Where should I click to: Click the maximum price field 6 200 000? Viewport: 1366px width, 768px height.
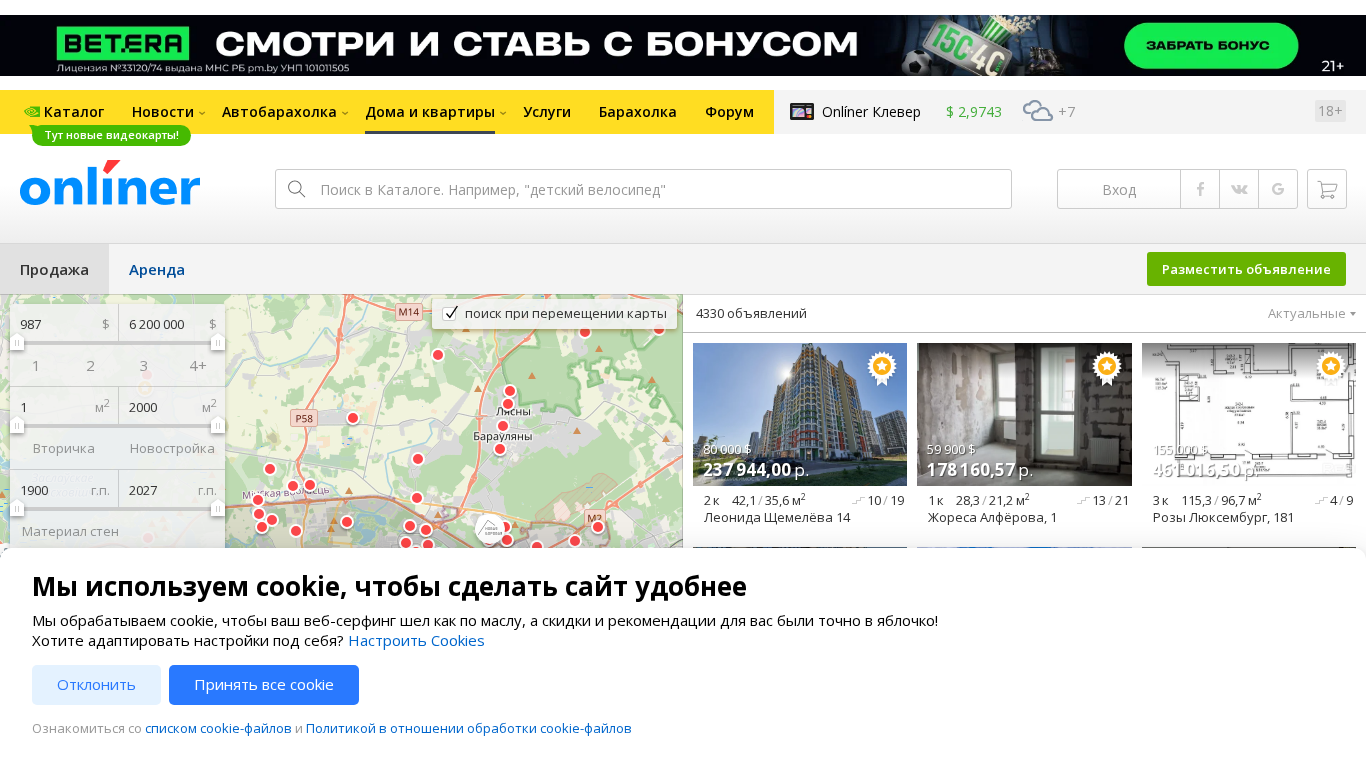(x=172, y=324)
